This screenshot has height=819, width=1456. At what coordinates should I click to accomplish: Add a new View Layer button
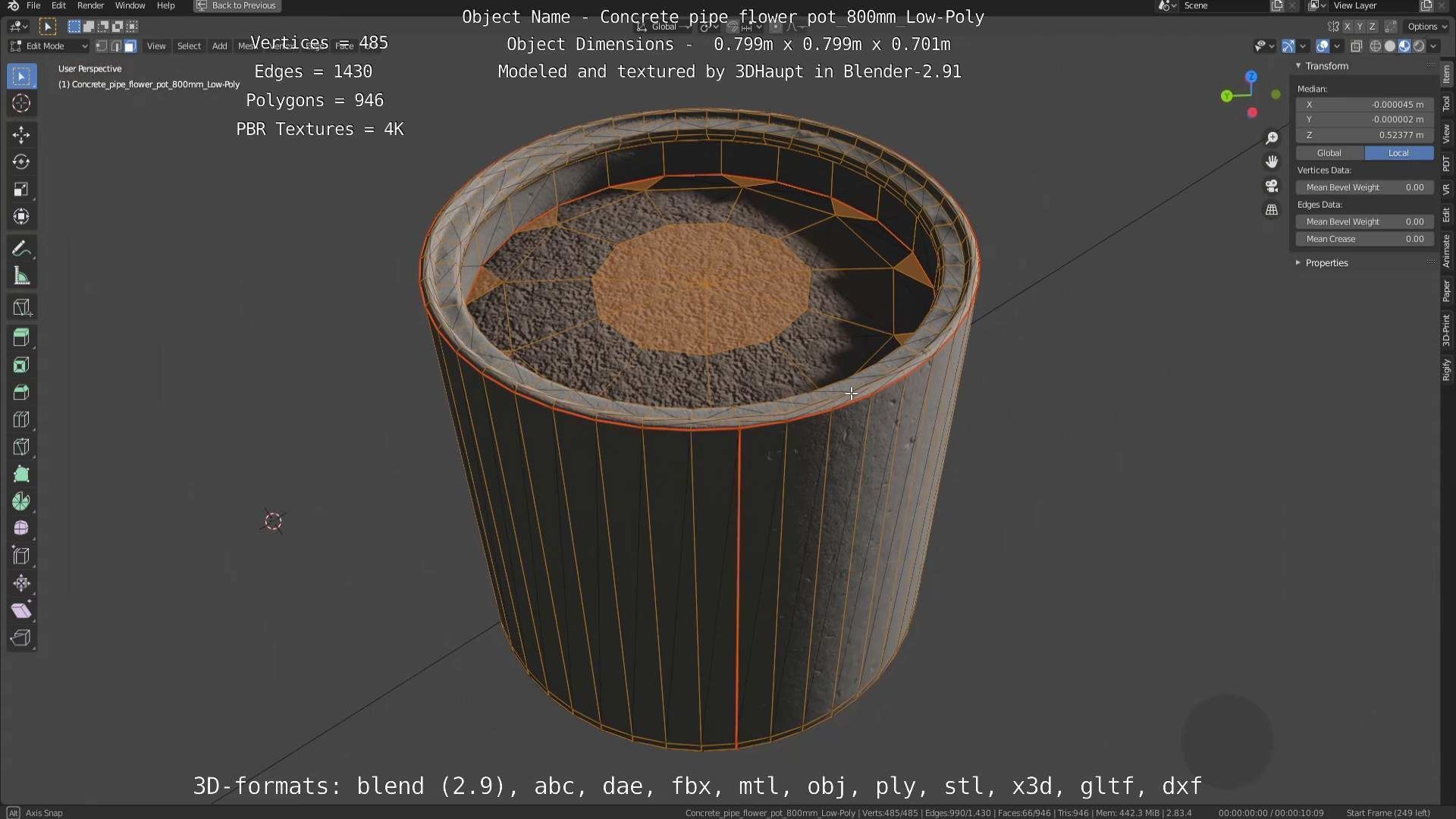pyautogui.click(x=1426, y=5)
